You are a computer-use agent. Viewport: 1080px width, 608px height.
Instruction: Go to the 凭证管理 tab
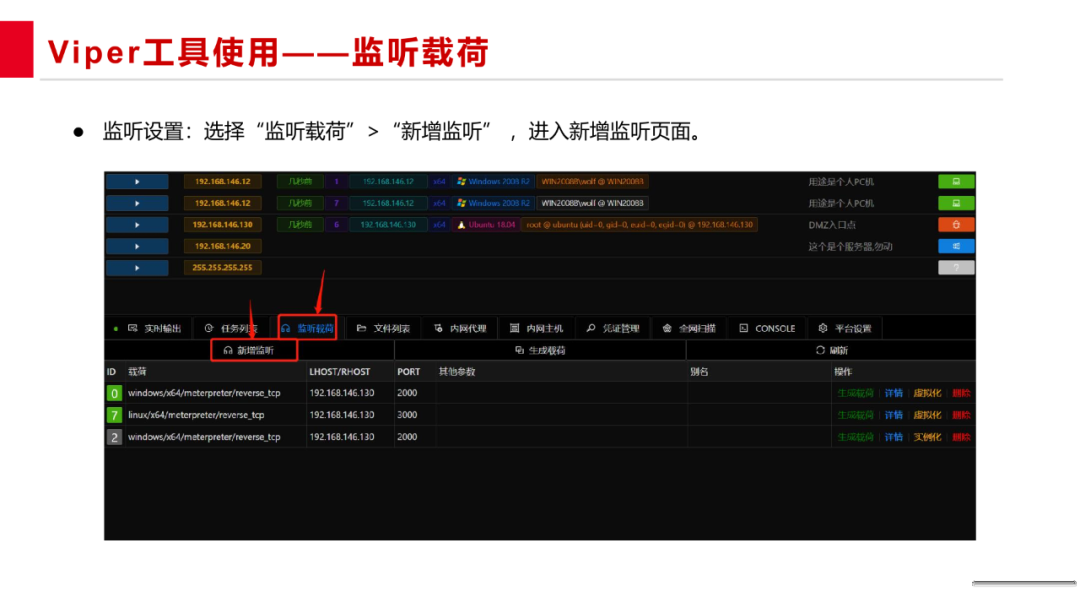coord(613,328)
